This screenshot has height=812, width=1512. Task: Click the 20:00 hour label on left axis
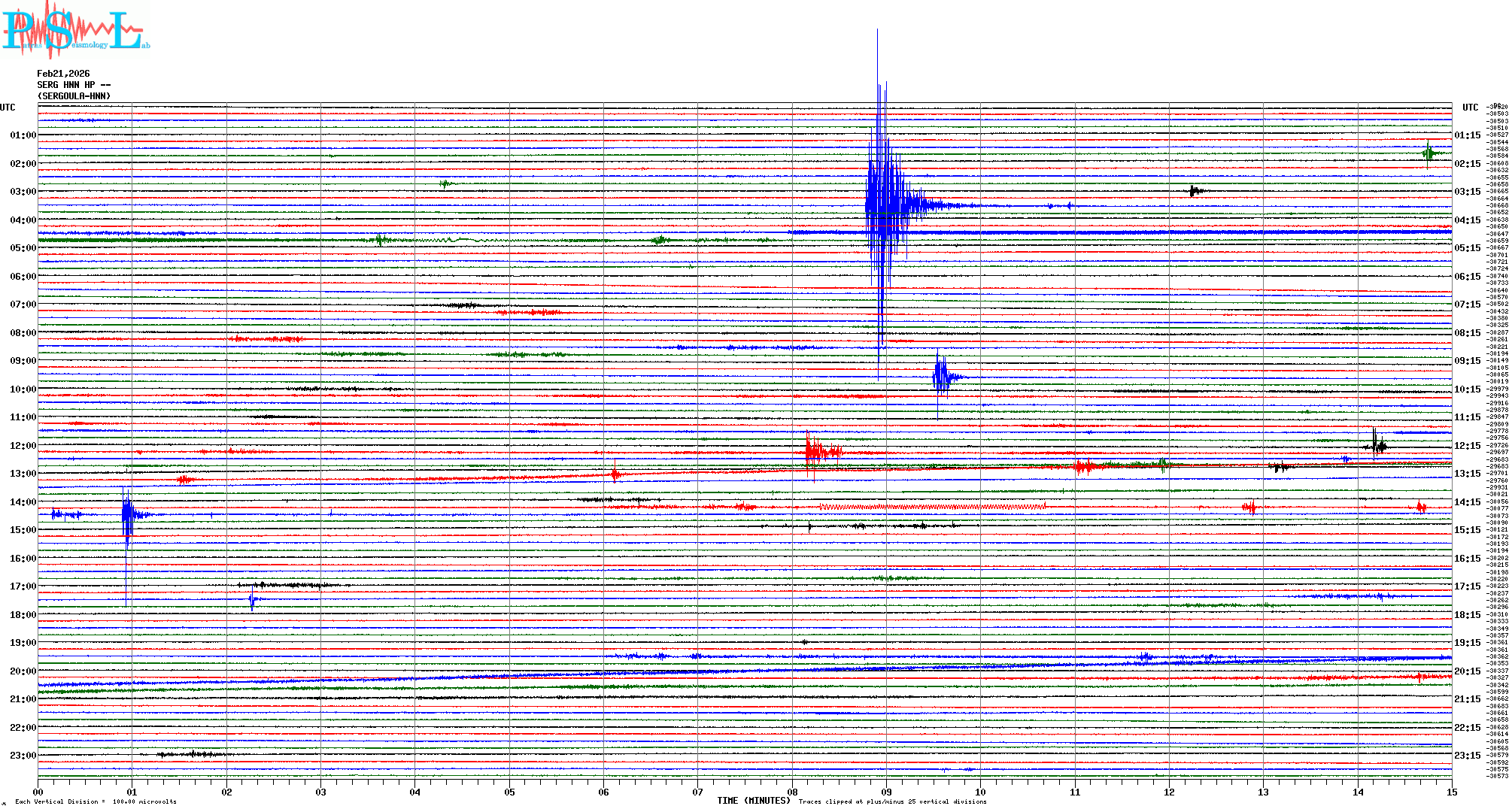[23, 671]
